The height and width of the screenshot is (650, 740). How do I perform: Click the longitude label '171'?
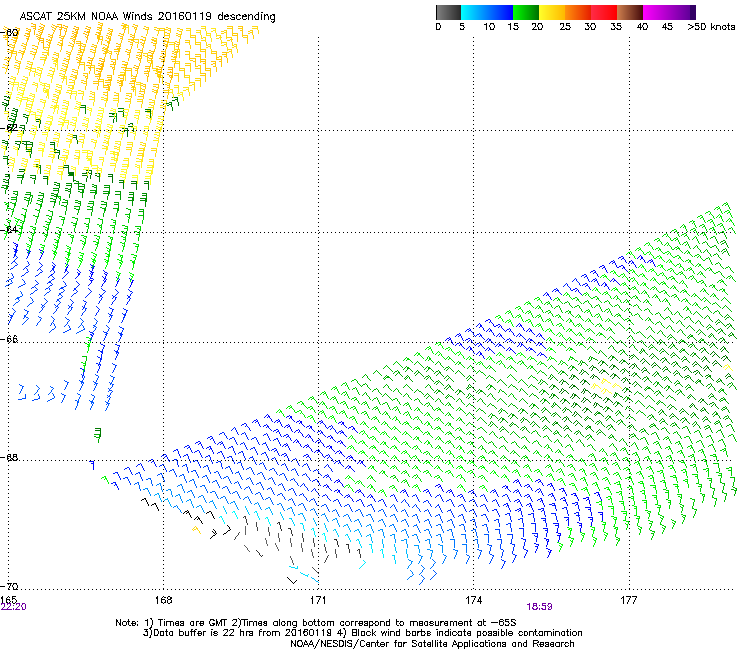click(x=318, y=600)
